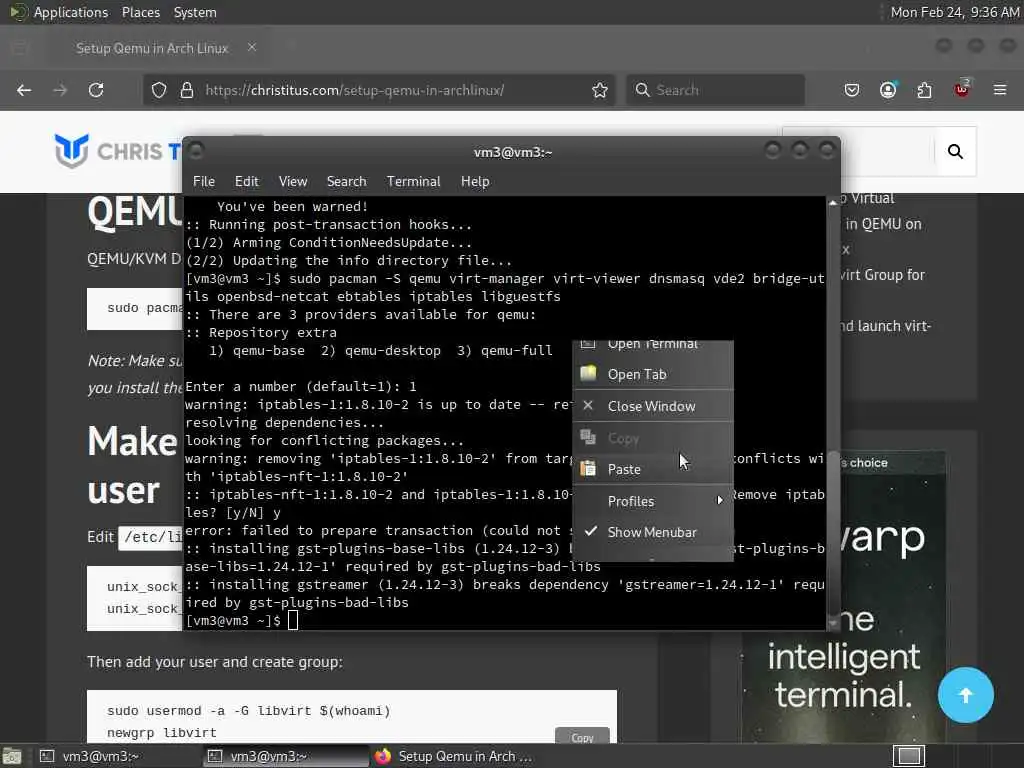Reload the christitus.com page

click(96, 90)
